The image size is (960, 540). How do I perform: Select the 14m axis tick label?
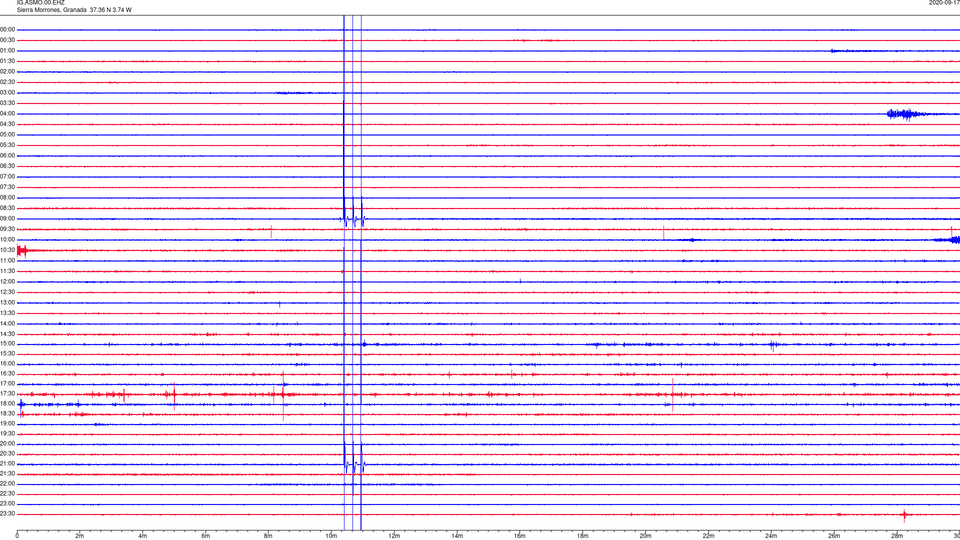[457, 536]
